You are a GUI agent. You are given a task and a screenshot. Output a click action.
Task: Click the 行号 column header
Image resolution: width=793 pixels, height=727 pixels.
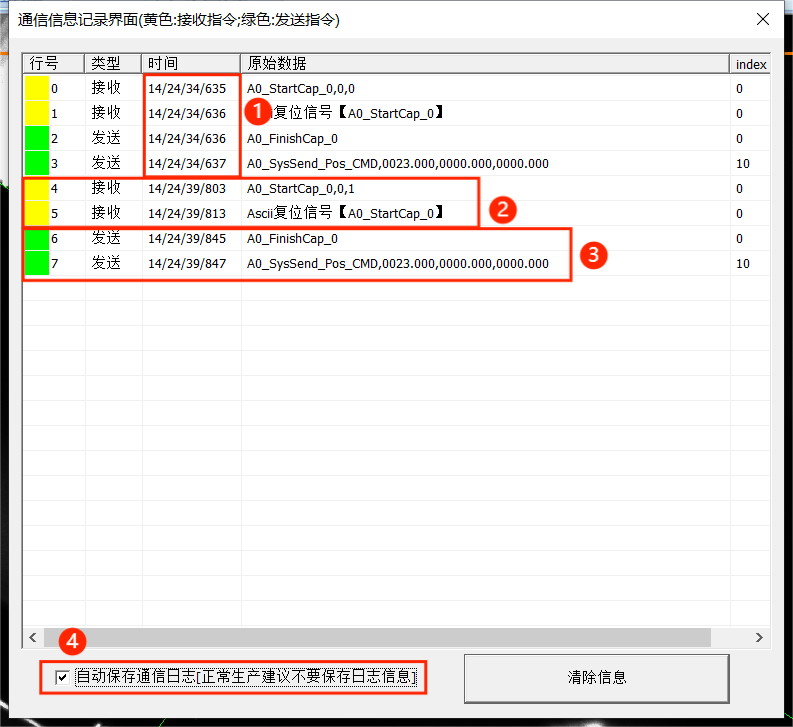(54, 64)
